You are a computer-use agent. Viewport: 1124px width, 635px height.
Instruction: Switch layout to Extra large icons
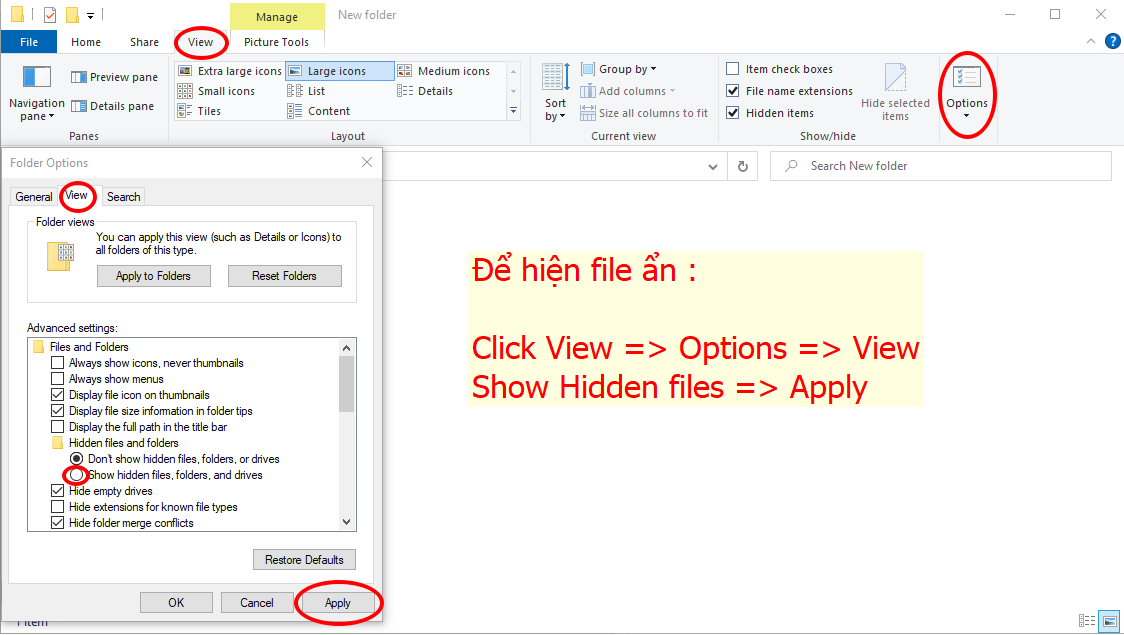pyautogui.click(x=229, y=71)
